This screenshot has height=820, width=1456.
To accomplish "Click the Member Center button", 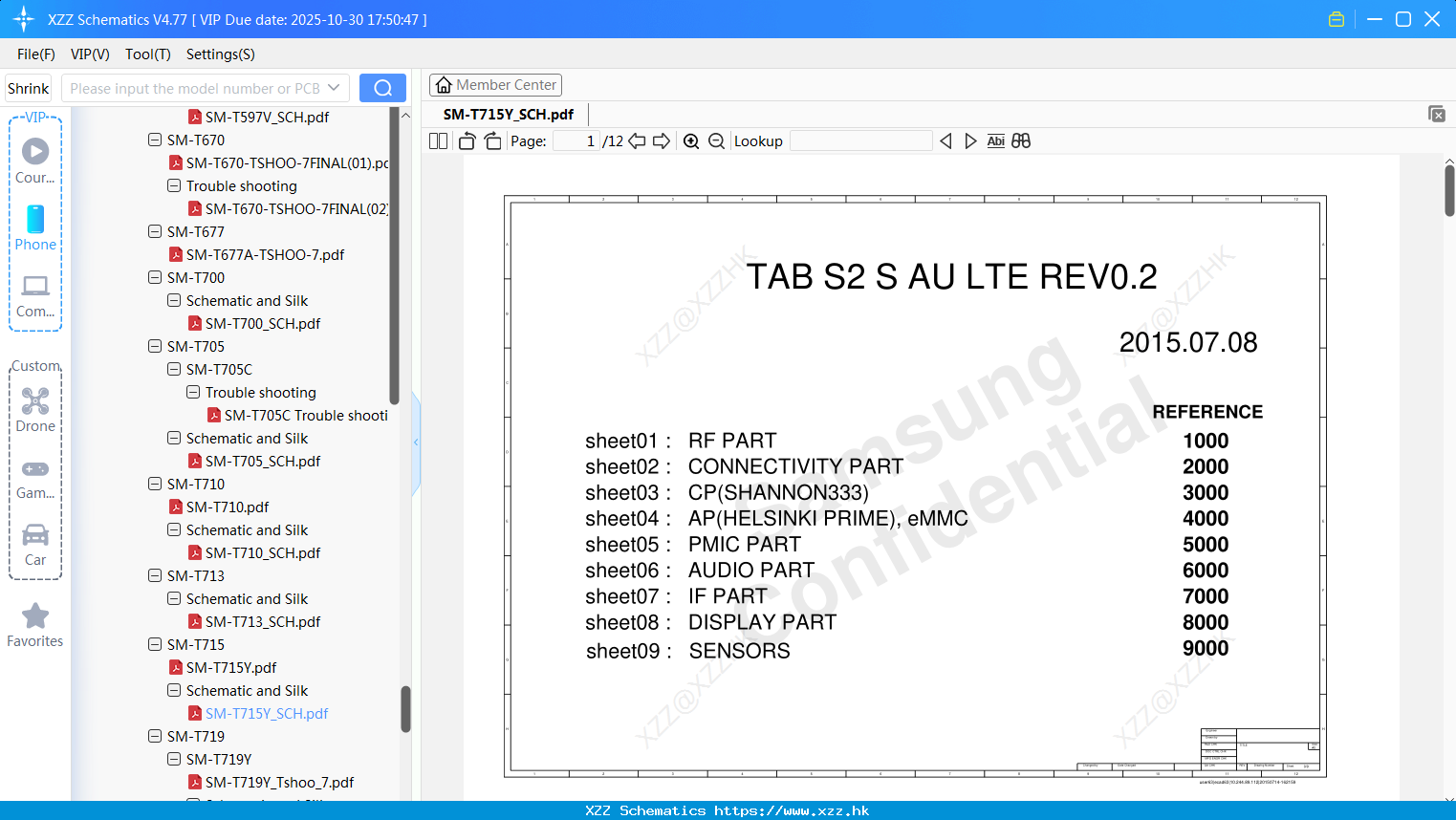I will 495,85.
